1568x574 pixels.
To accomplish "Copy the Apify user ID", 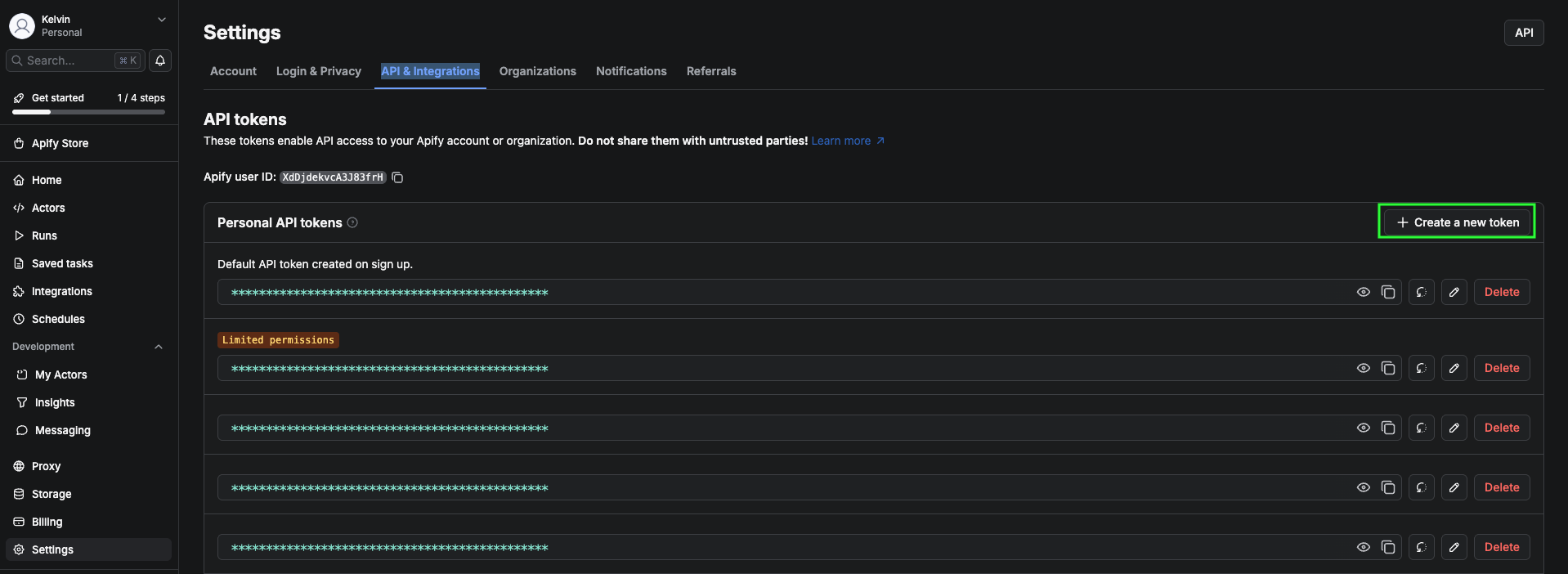I will coord(397,177).
